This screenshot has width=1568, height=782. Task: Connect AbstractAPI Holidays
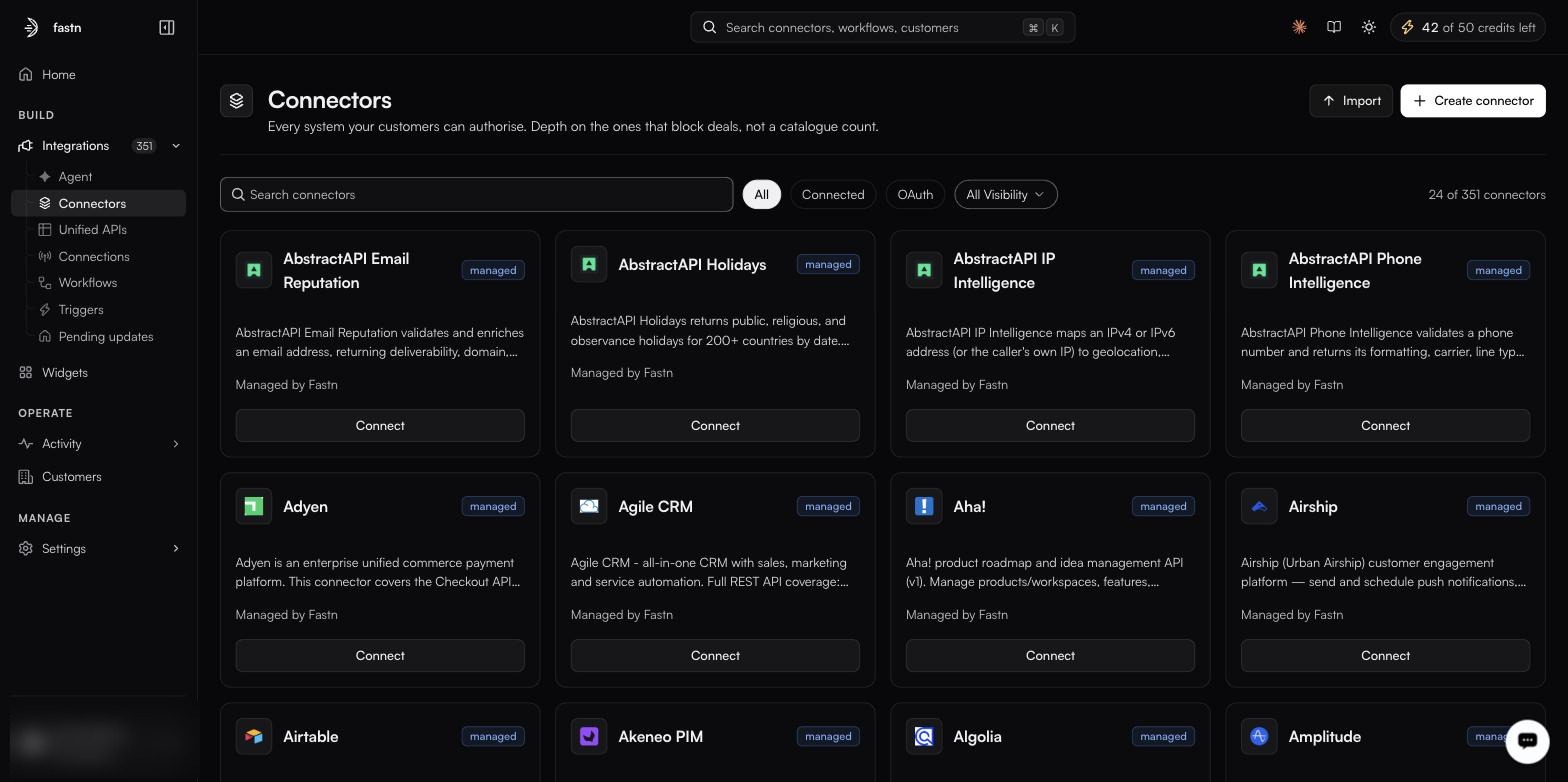[715, 425]
